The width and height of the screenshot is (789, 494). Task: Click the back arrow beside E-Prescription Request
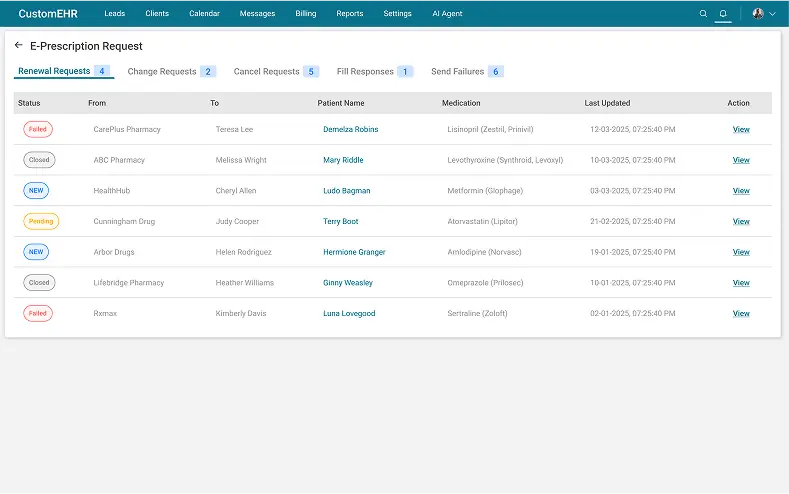19,46
